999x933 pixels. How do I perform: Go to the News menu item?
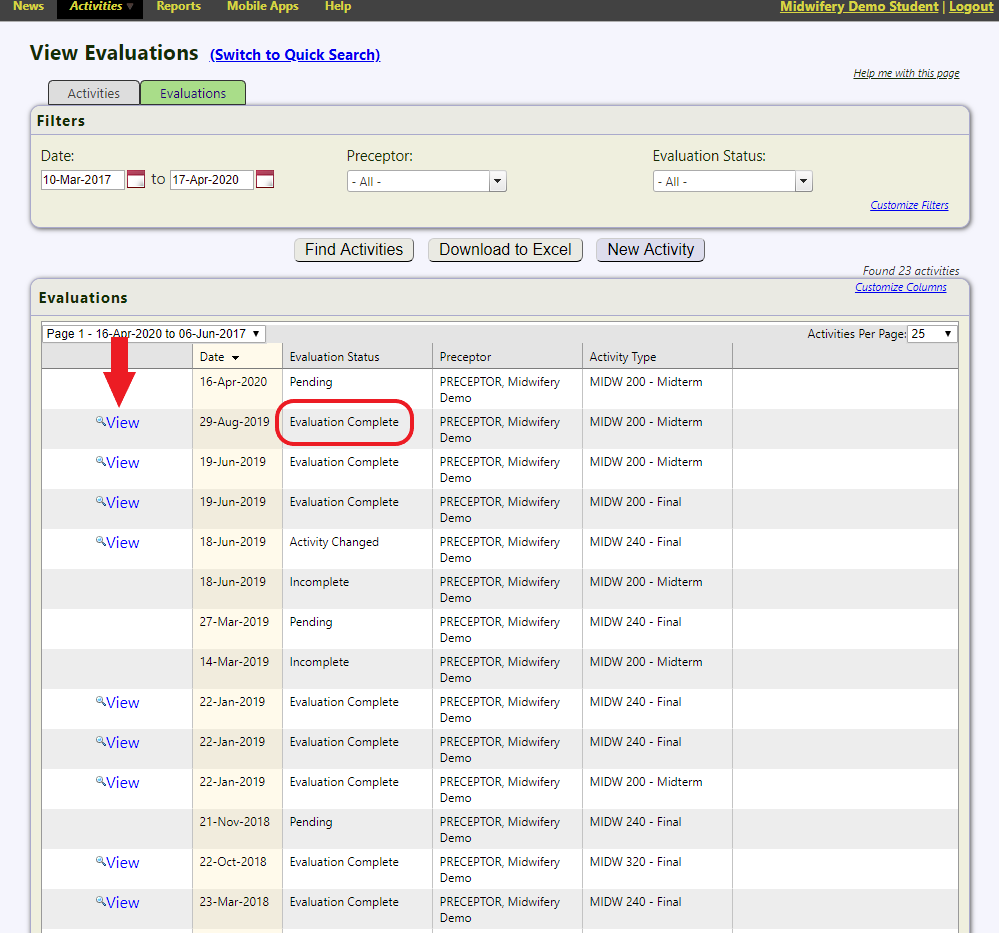coord(28,6)
